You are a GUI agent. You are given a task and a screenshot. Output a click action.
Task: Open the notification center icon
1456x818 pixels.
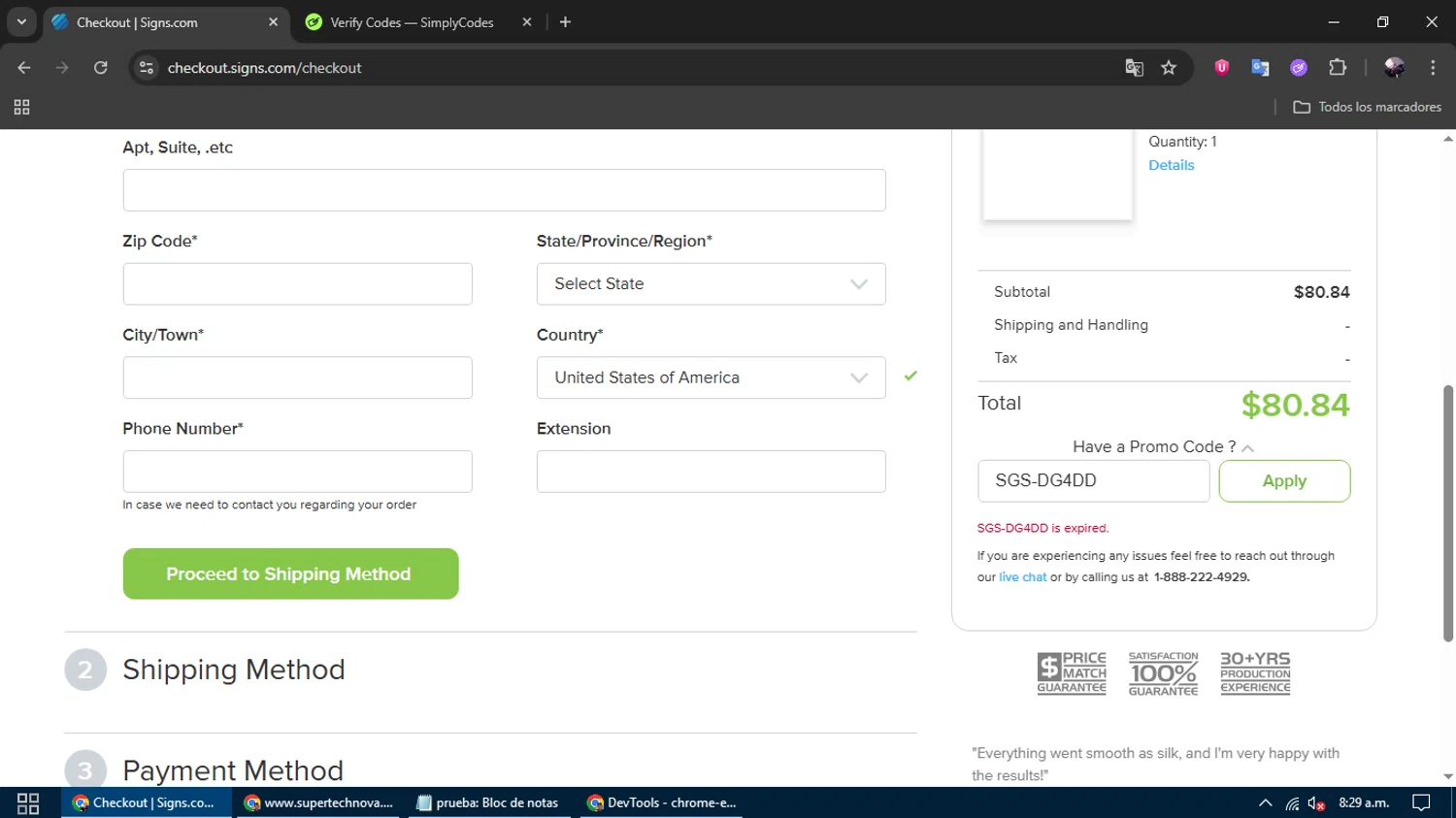[1421, 802]
